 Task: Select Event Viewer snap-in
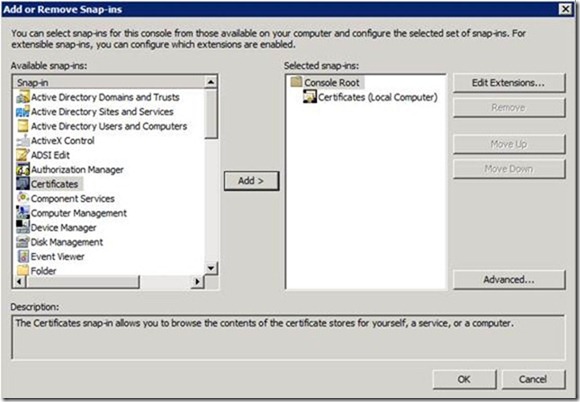[x=58, y=256]
